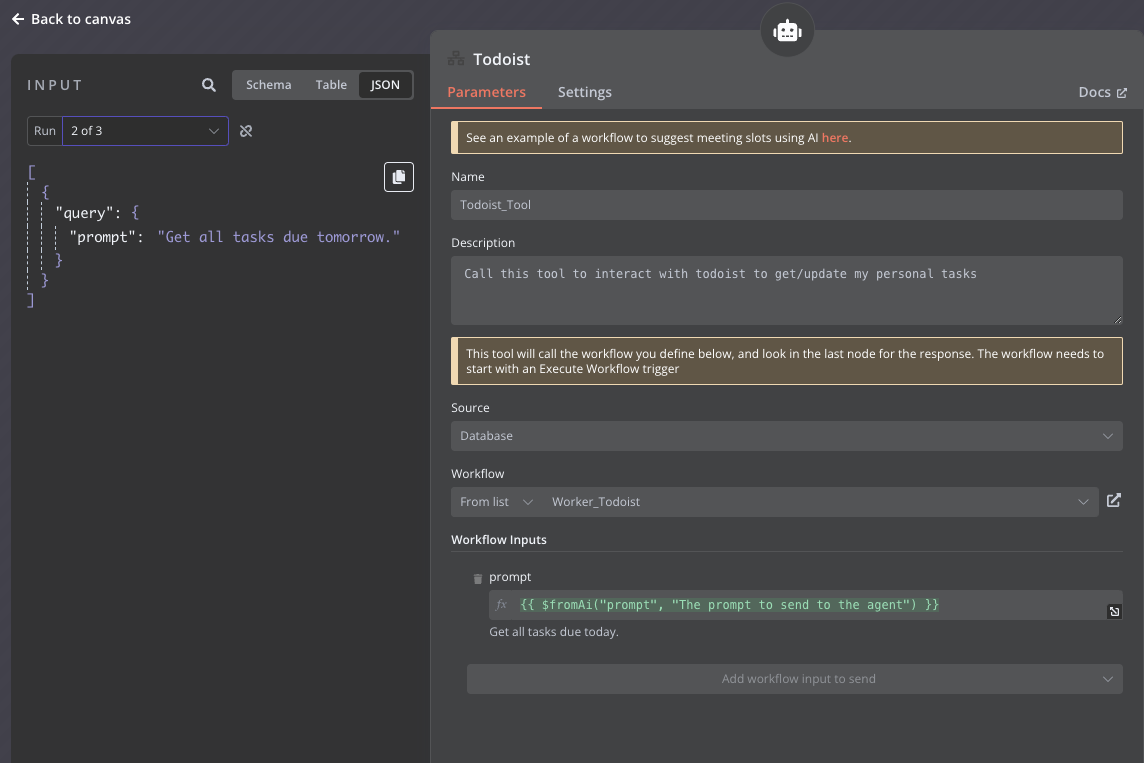1144x763 pixels.
Task: Click the unlink runs icon
Action: tap(246, 131)
